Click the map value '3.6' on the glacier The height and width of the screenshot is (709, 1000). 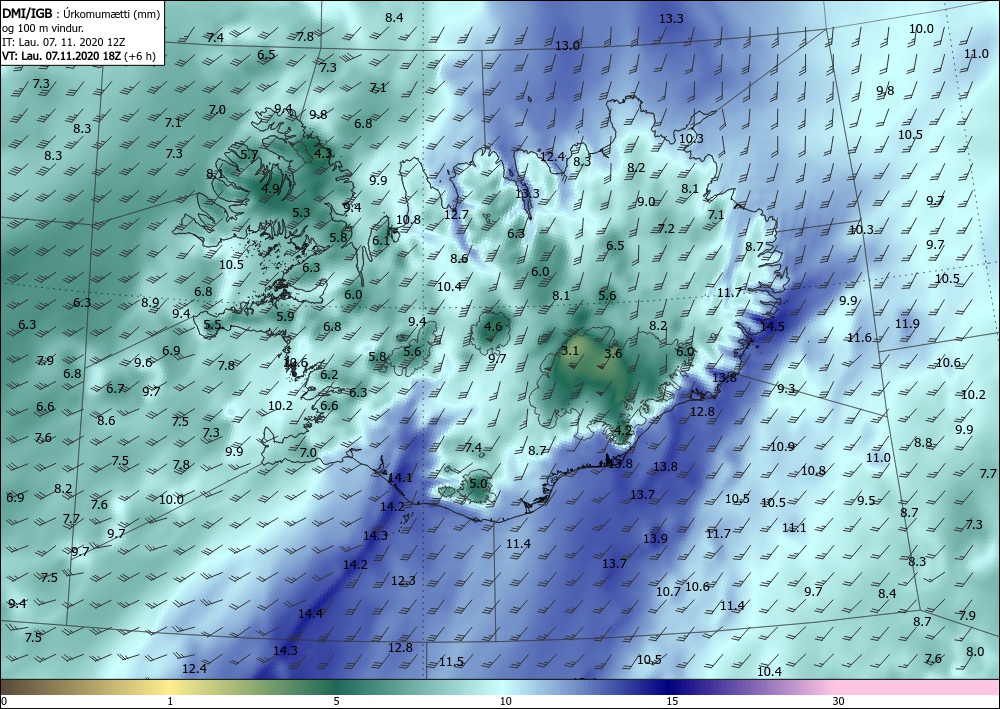614,354
